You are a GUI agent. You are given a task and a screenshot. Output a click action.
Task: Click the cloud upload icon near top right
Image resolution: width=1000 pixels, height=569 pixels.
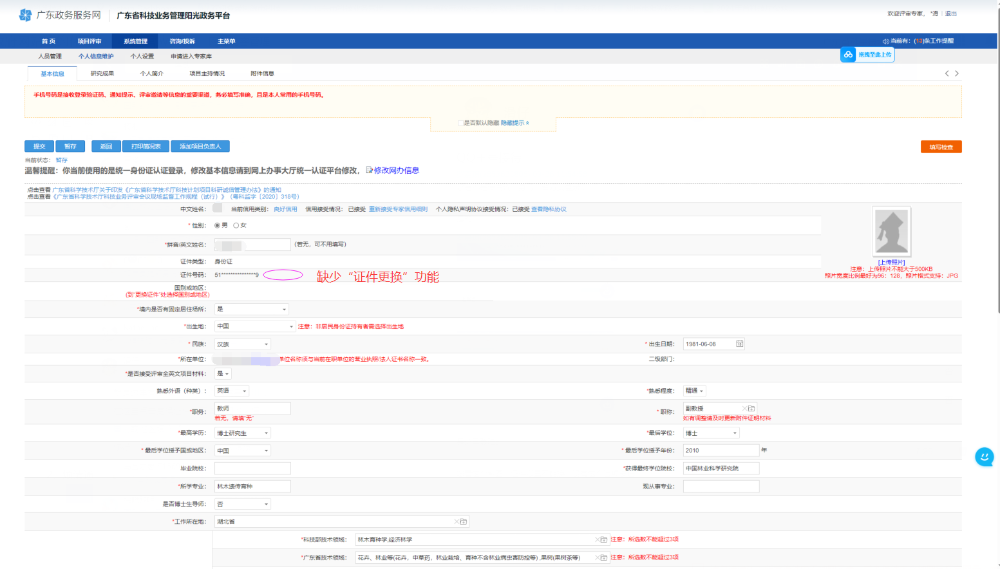coord(848,55)
